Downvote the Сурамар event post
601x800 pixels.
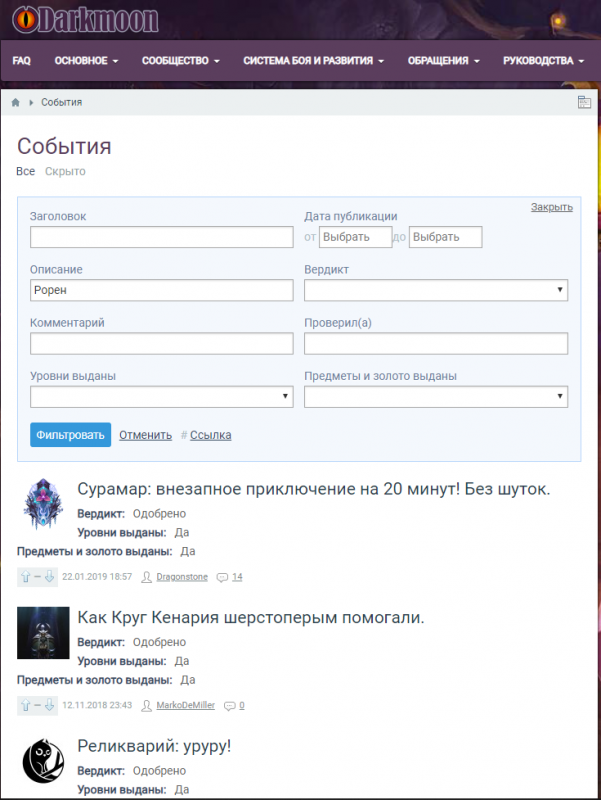49,577
